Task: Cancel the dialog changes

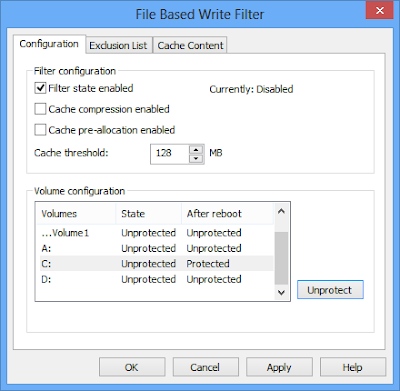Action: 205,367
